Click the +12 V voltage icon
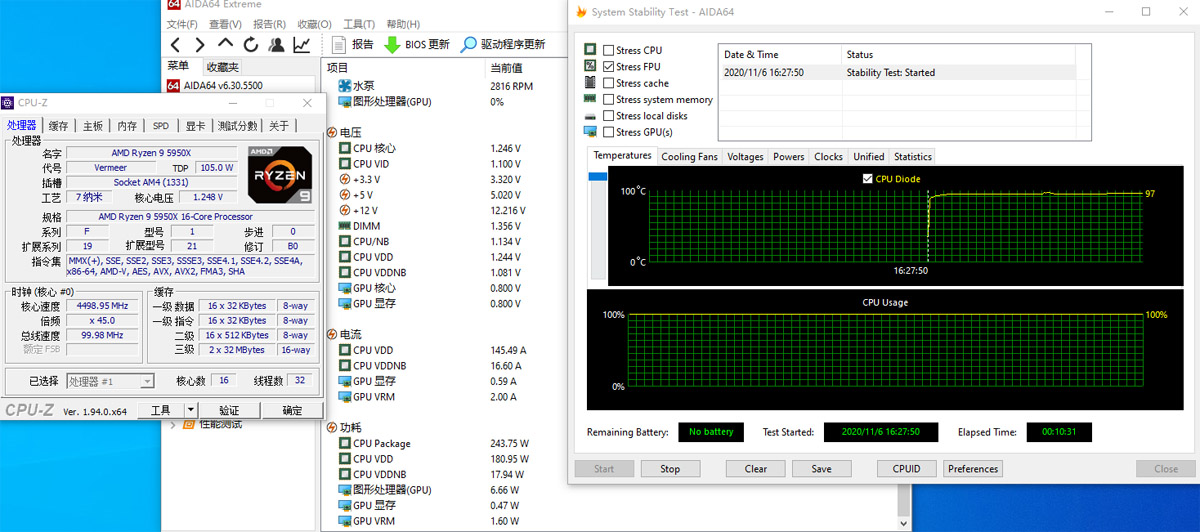1200x532 pixels. pos(345,210)
